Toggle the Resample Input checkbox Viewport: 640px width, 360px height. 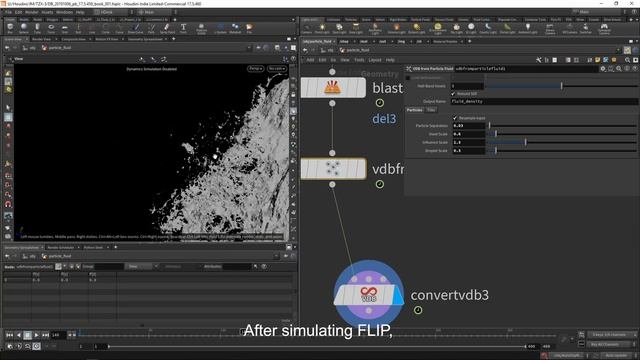click(x=455, y=118)
